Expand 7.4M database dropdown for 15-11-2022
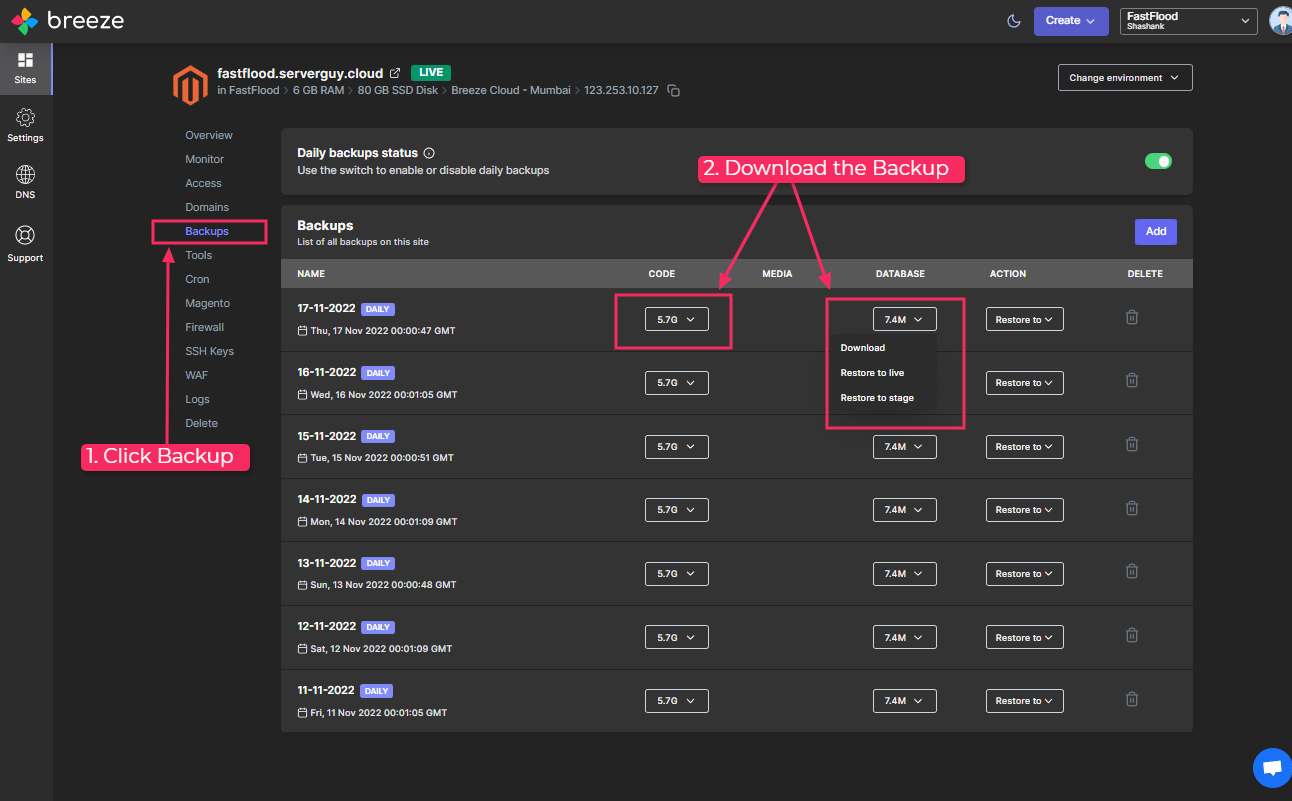1292x801 pixels. coord(905,446)
